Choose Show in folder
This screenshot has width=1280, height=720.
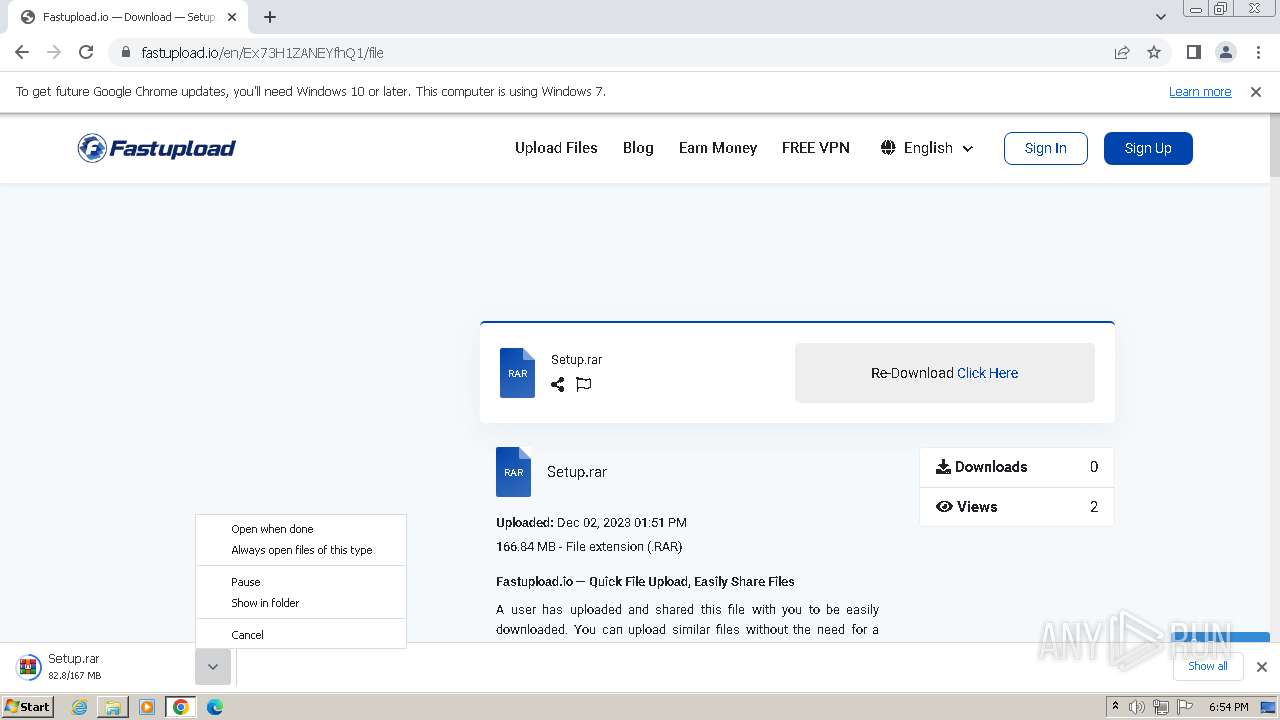[x=301, y=603]
